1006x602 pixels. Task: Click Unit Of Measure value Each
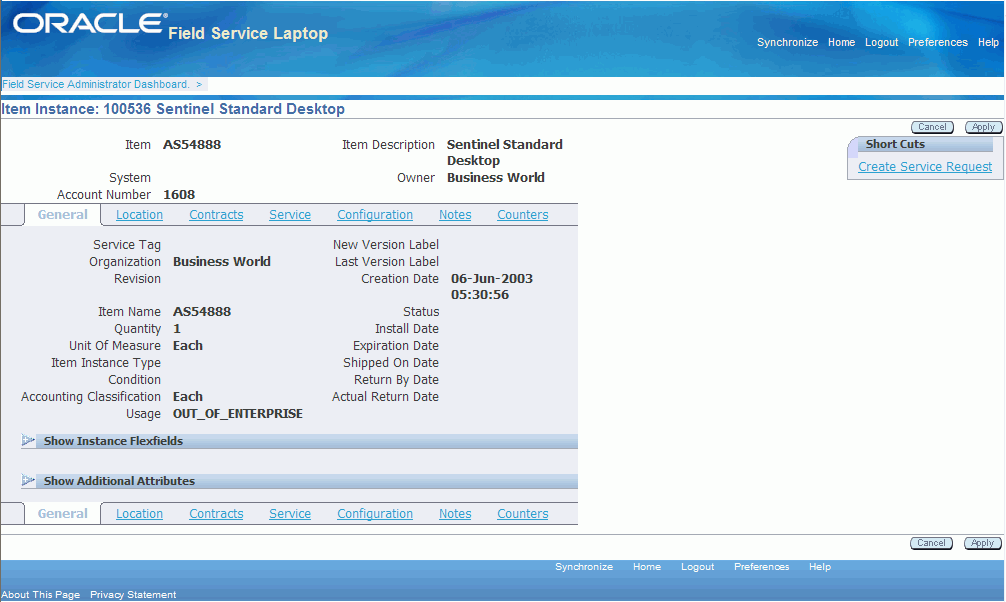(187, 346)
